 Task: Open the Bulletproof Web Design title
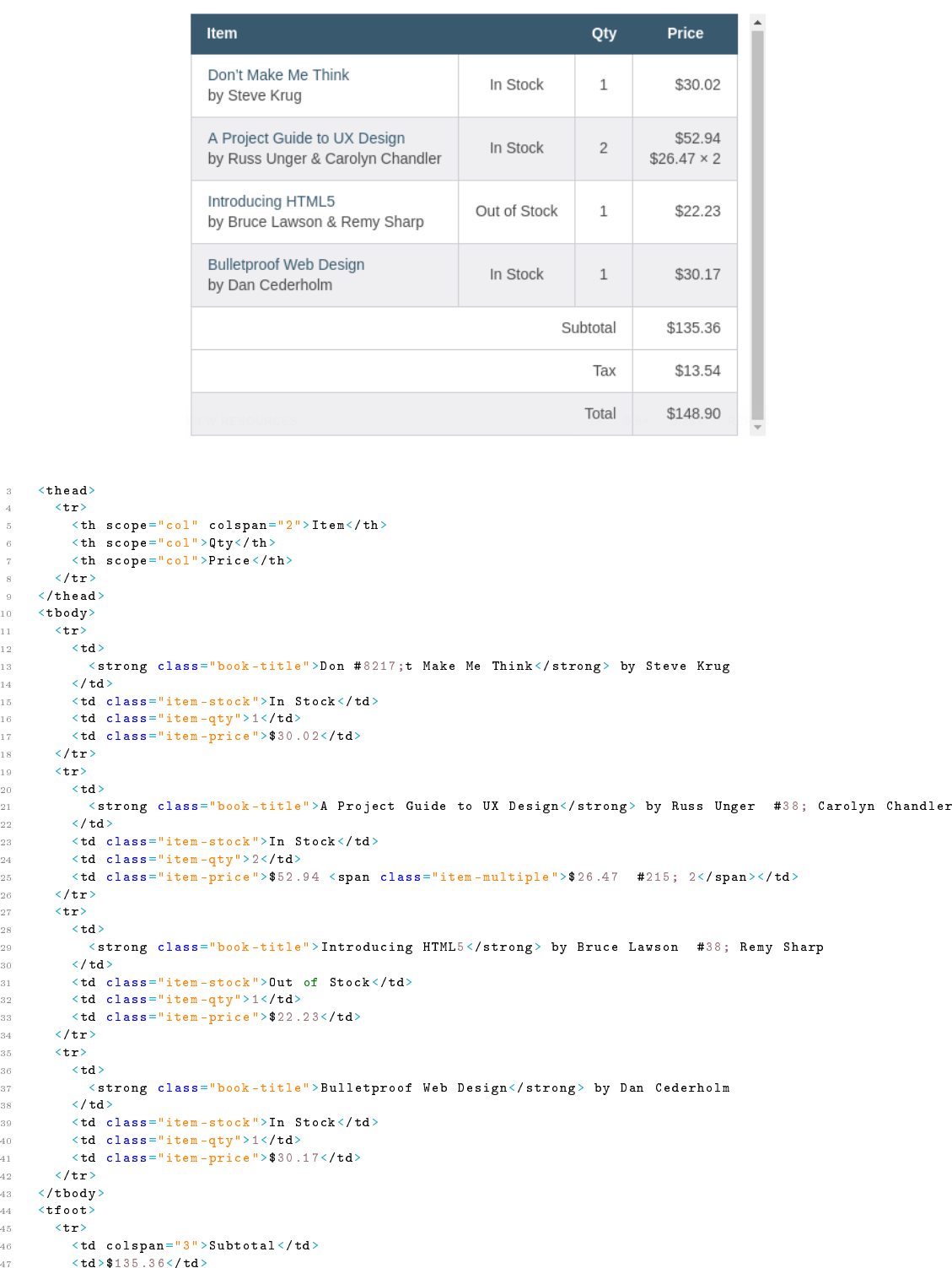click(x=286, y=265)
